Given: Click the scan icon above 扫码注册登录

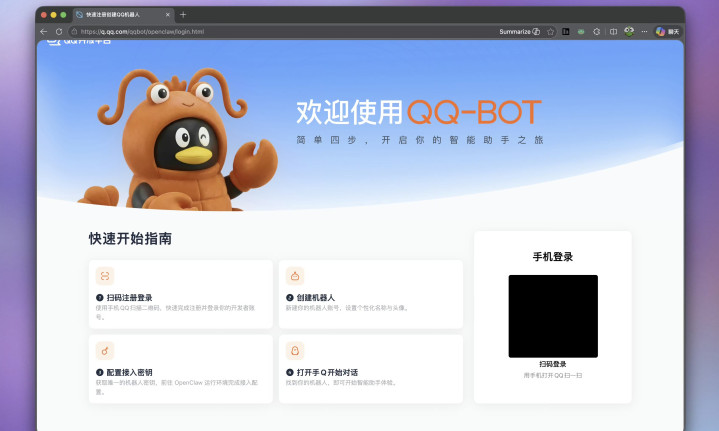Looking at the screenshot, I should click(x=105, y=276).
